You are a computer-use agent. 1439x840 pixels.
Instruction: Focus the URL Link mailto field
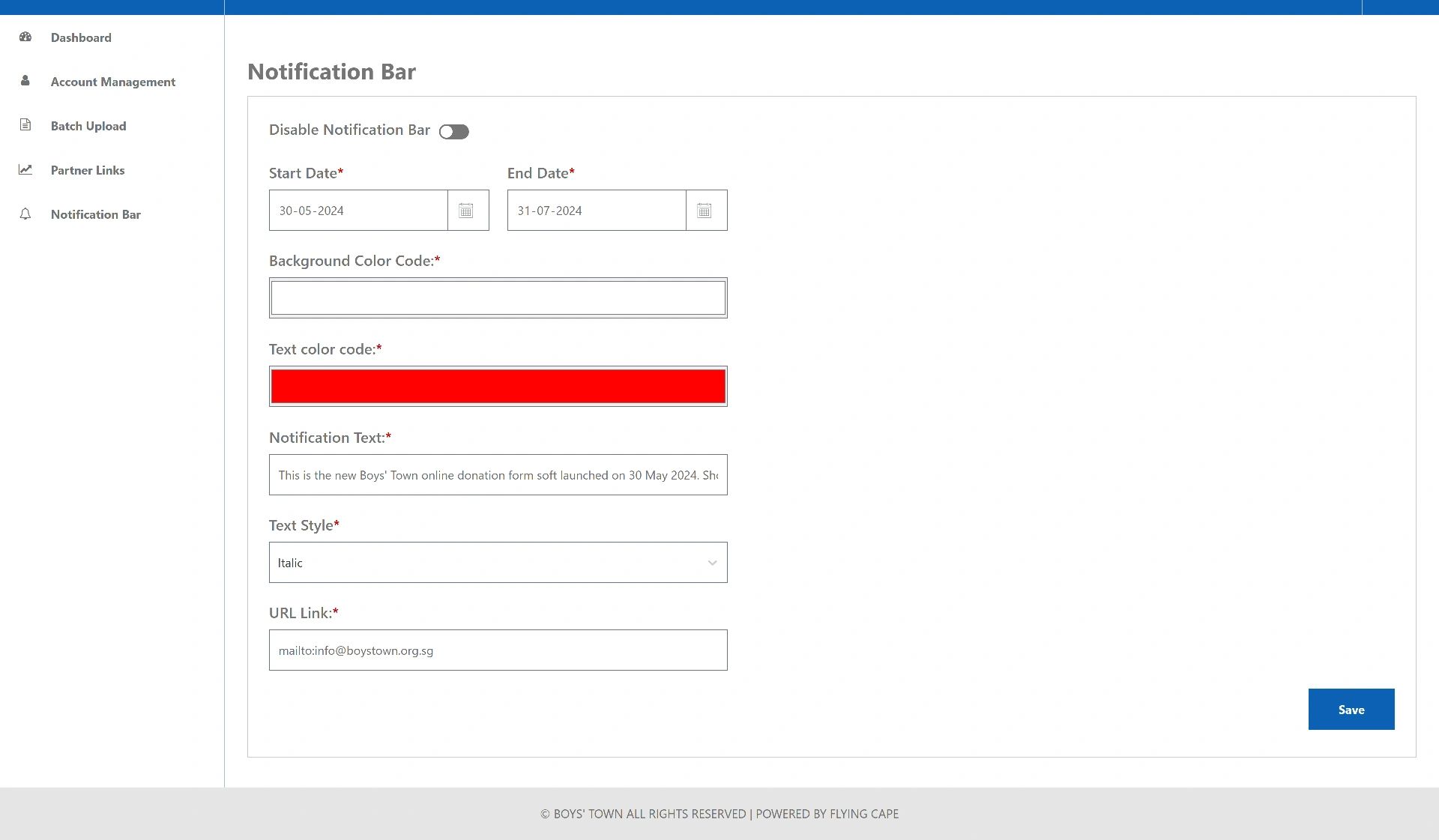click(498, 650)
